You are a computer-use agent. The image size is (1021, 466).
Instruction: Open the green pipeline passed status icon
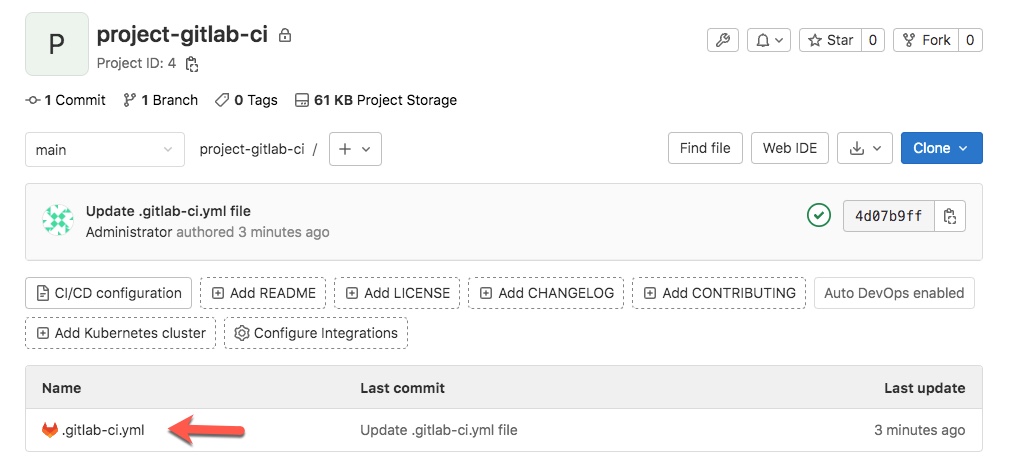point(818,215)
